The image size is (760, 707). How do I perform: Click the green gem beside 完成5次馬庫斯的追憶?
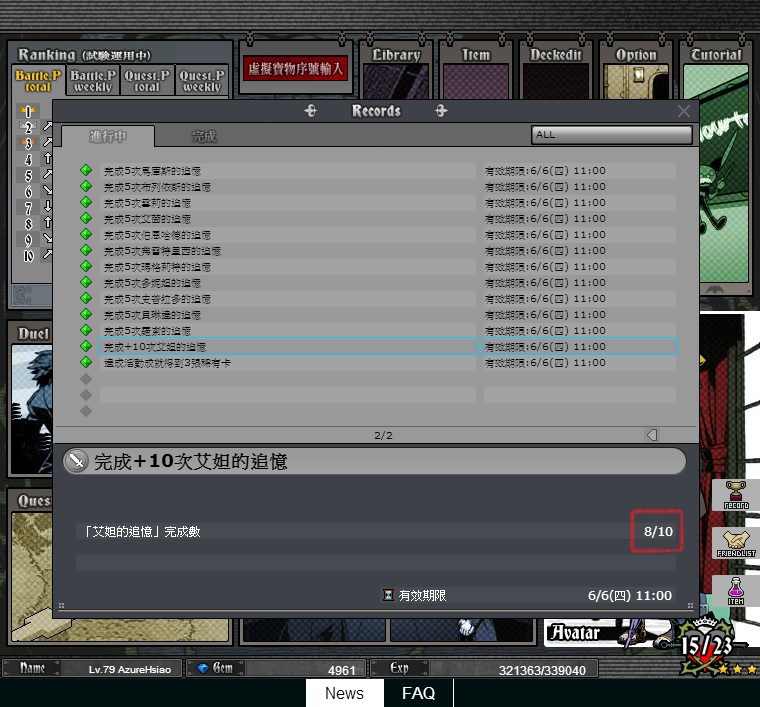click(x=86, y=170)
